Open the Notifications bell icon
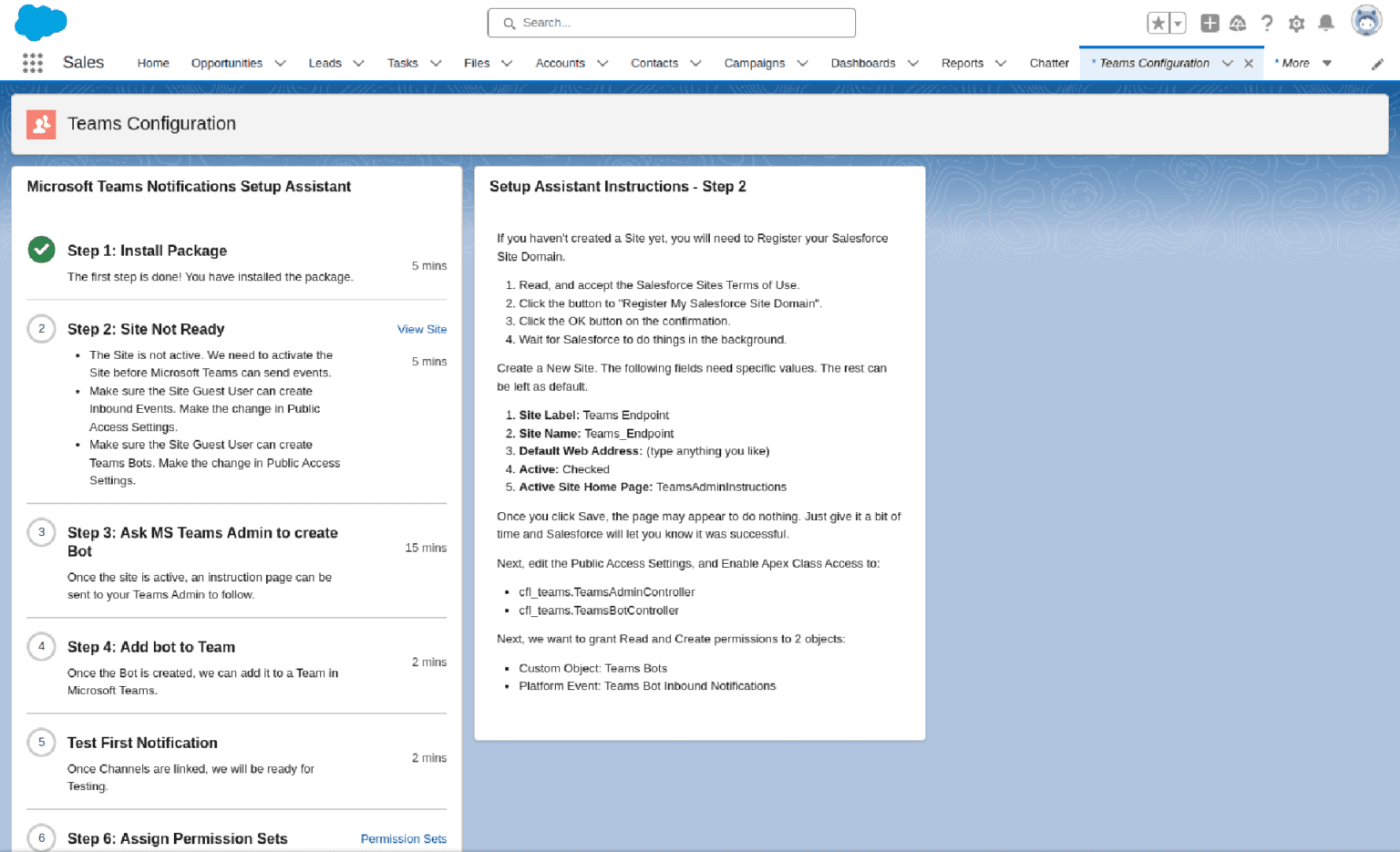The height and width of the screenshot is (852, 1400). tap(1326, 23)
